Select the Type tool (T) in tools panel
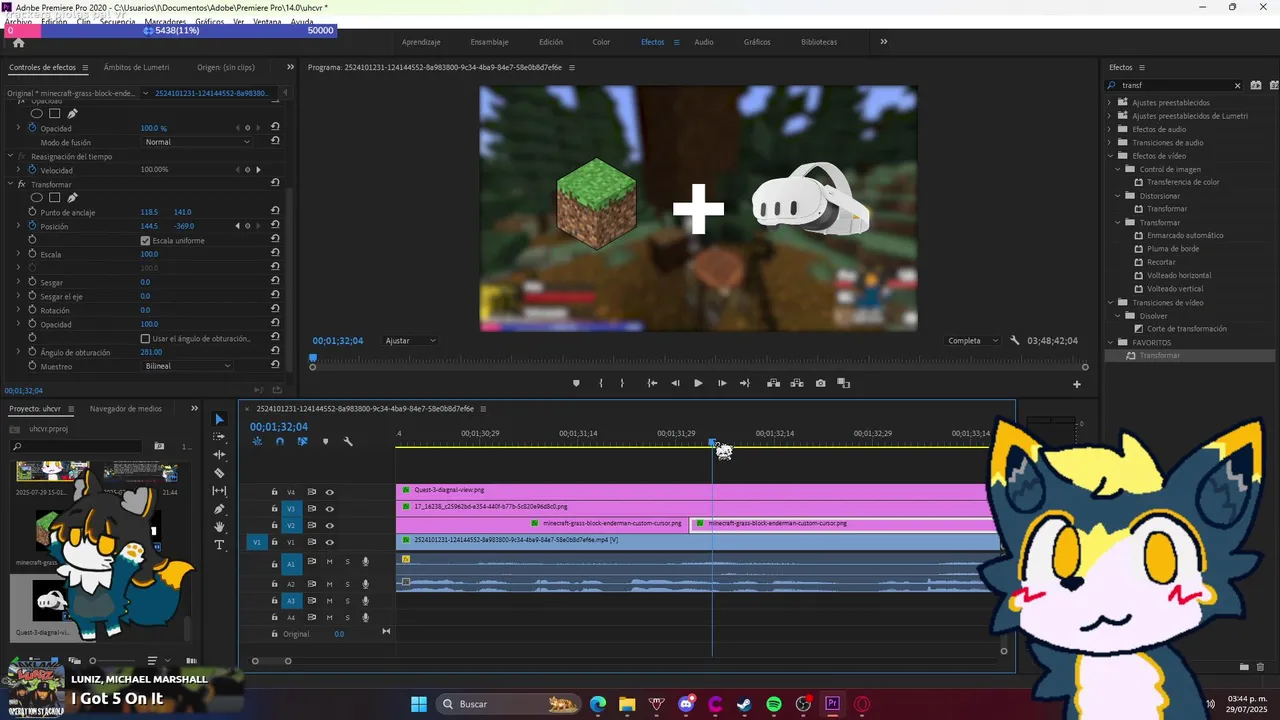Screen dimensions: 1280x720 220,545
